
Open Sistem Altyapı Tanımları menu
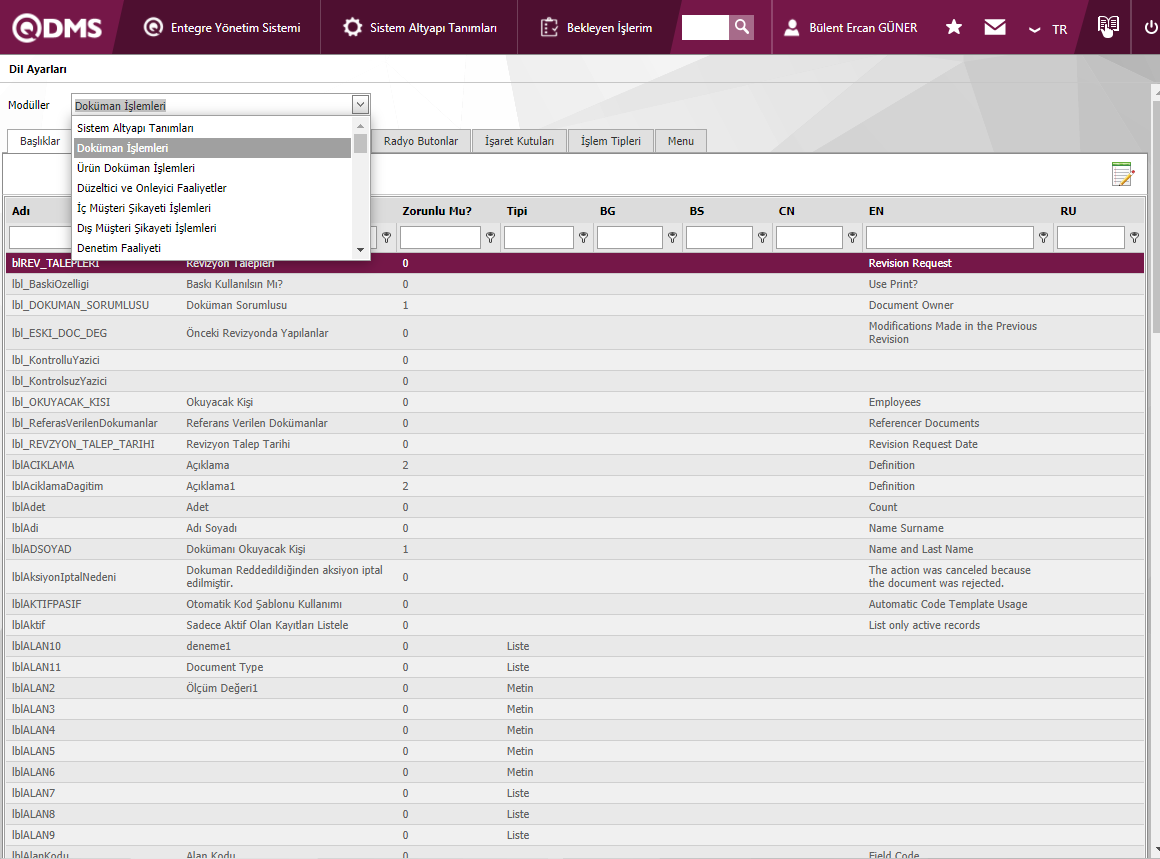click(420, 28)
